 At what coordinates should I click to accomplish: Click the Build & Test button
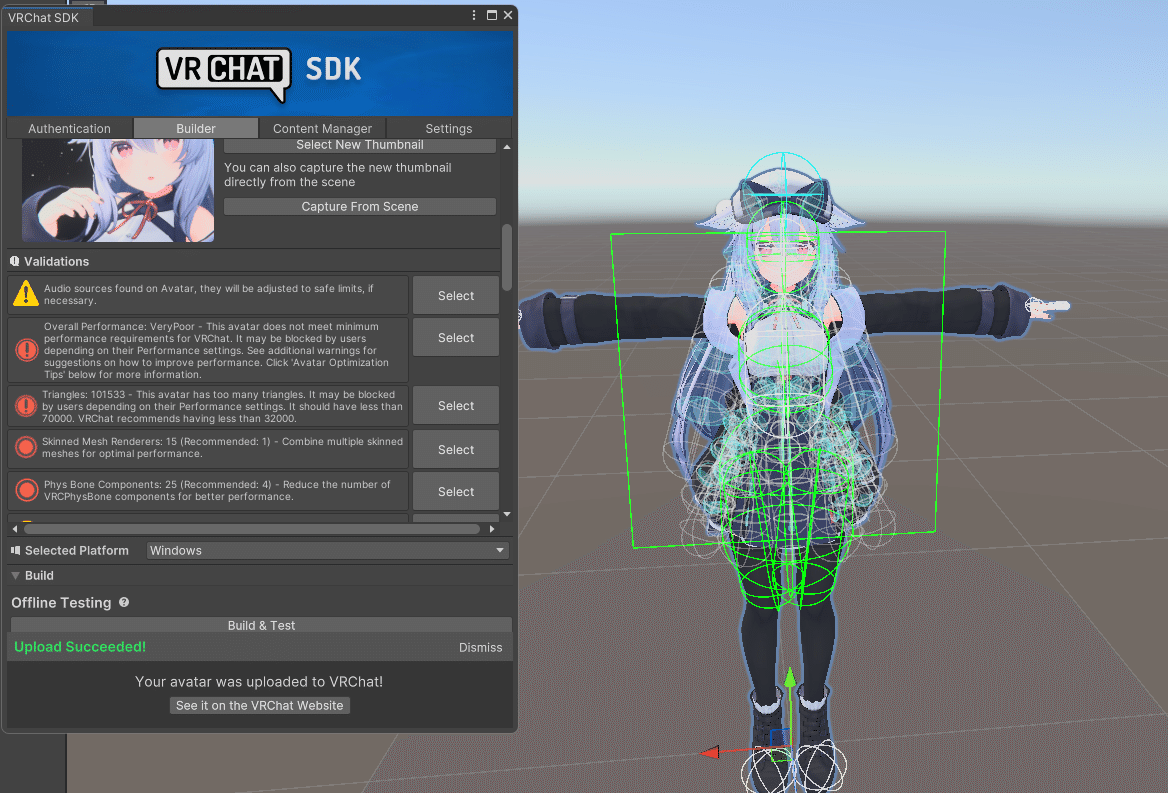click(261, 625)
